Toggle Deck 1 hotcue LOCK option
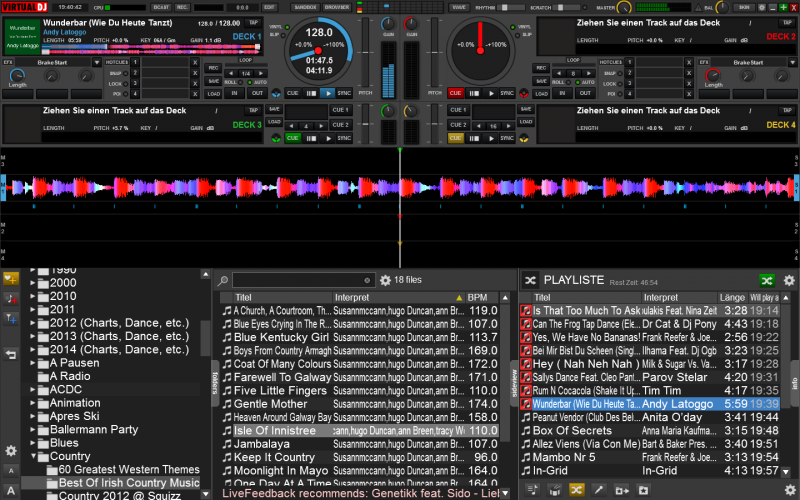Viewport: 800px width, 500px height. tap(126, 84)
